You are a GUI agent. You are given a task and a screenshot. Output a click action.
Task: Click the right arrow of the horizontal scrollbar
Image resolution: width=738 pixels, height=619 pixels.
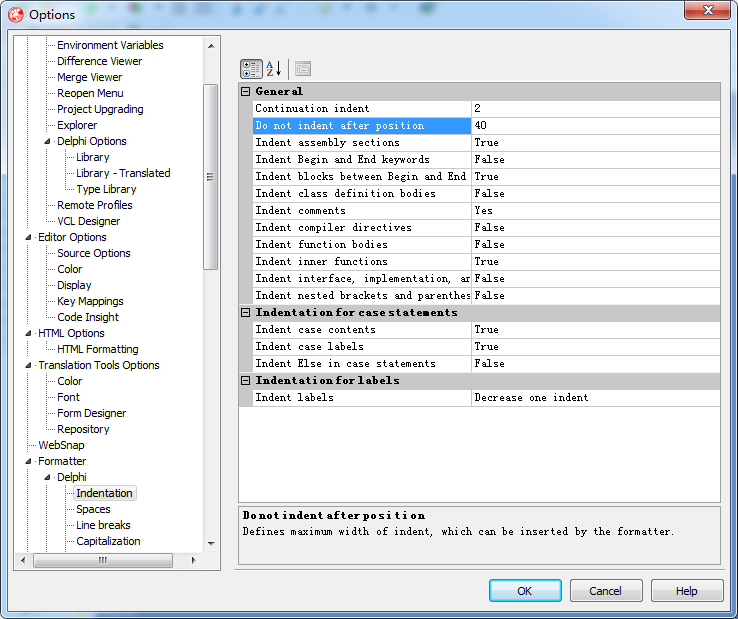click(194, 560)
